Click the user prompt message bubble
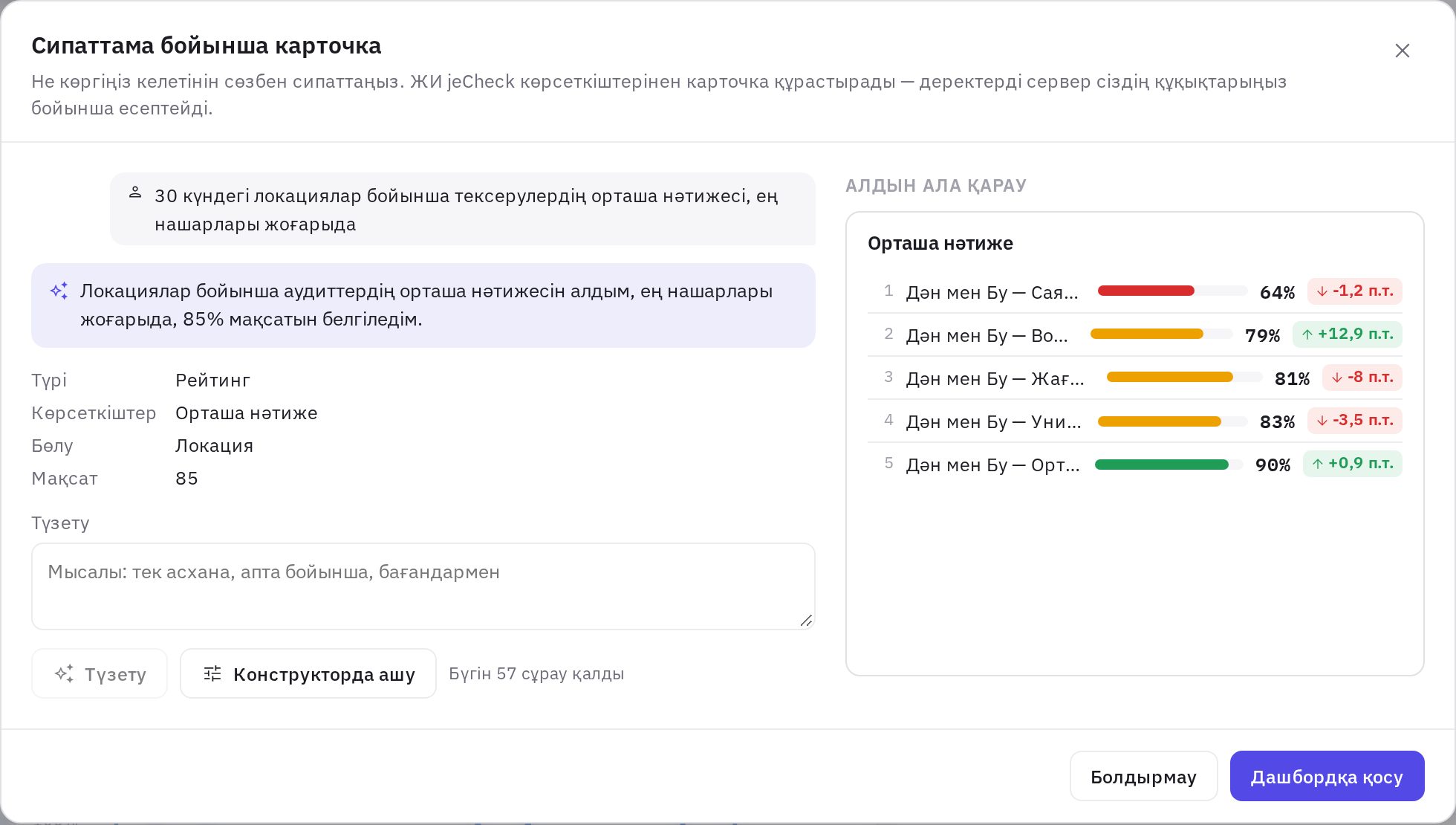Image resolution: width=1456 pixels, height=825 pixels. point(463,209)
